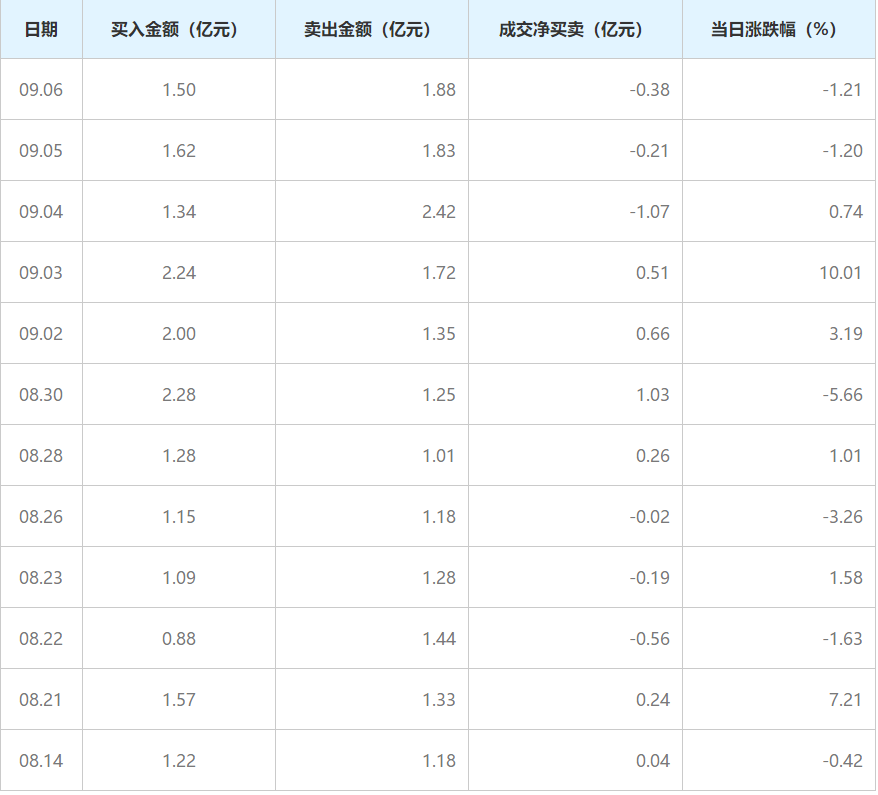This screenshot has width=878, height=795.
Task: Select the 08.30 date cell
Action: coord(41,395)
